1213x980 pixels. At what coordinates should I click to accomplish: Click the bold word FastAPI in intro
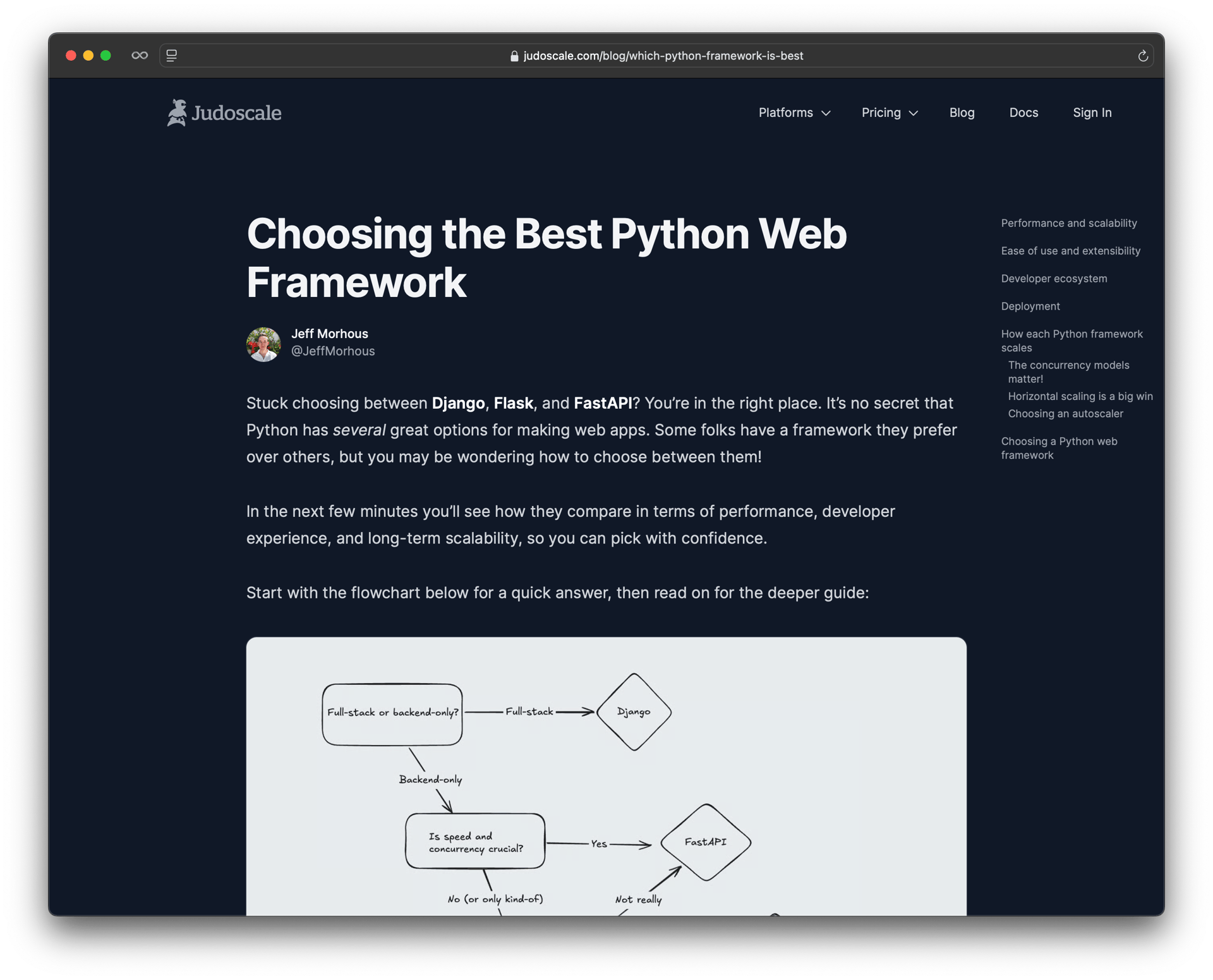tap(602, 403)
